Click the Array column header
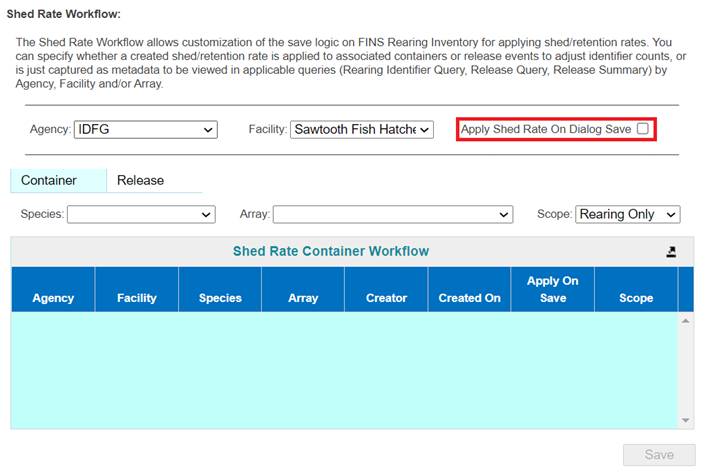The width and height of the screenshot is (715, 475). (303, 298)
